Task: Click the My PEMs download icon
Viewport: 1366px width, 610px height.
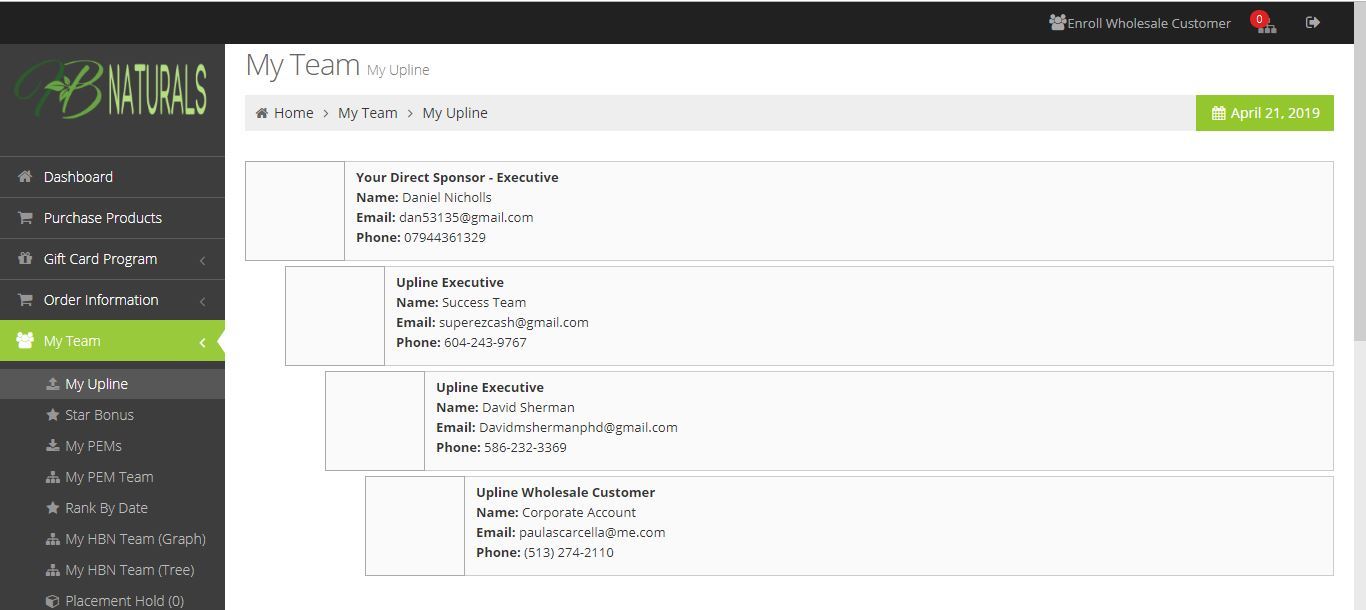Action: click(53, 446)
